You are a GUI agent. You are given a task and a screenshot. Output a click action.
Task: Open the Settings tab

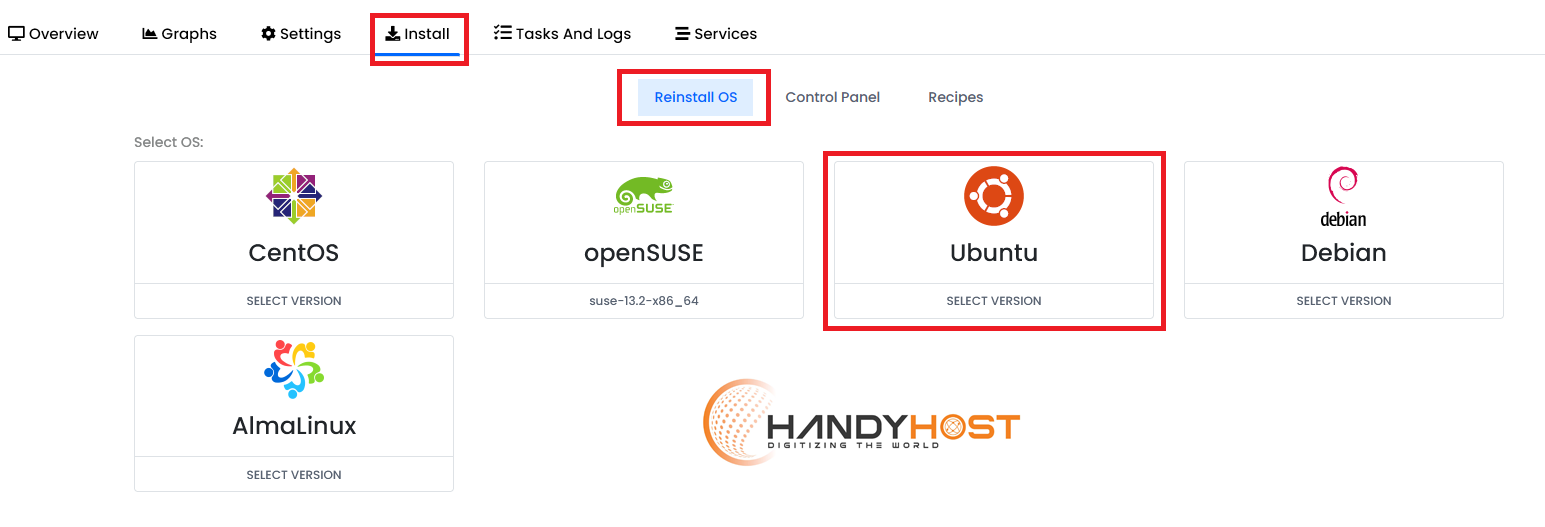tap(301, 33)
